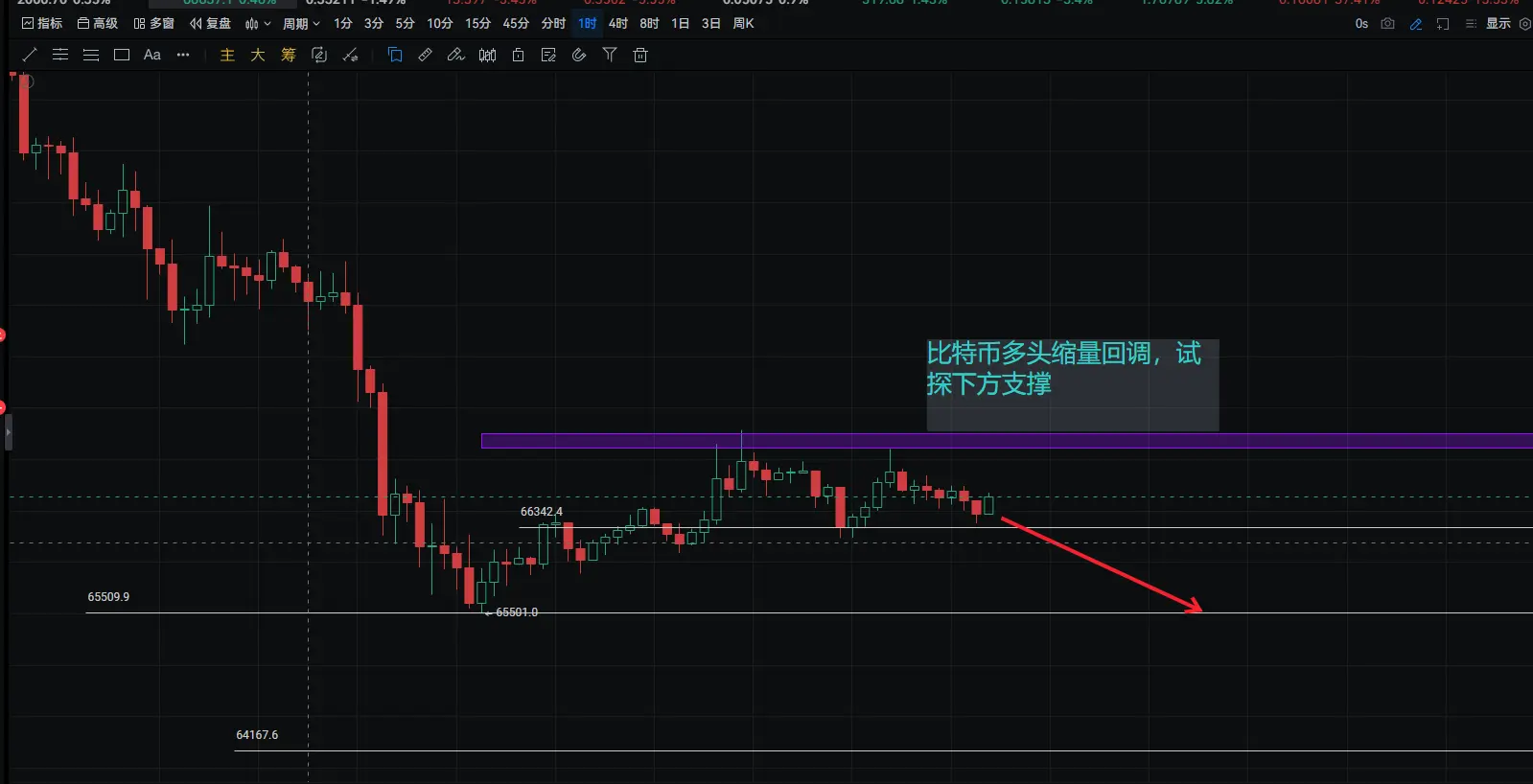This screenshot has width=1533, height=784.
Task: Open more drawing tools (three dots)
Action: coord(183,55)
